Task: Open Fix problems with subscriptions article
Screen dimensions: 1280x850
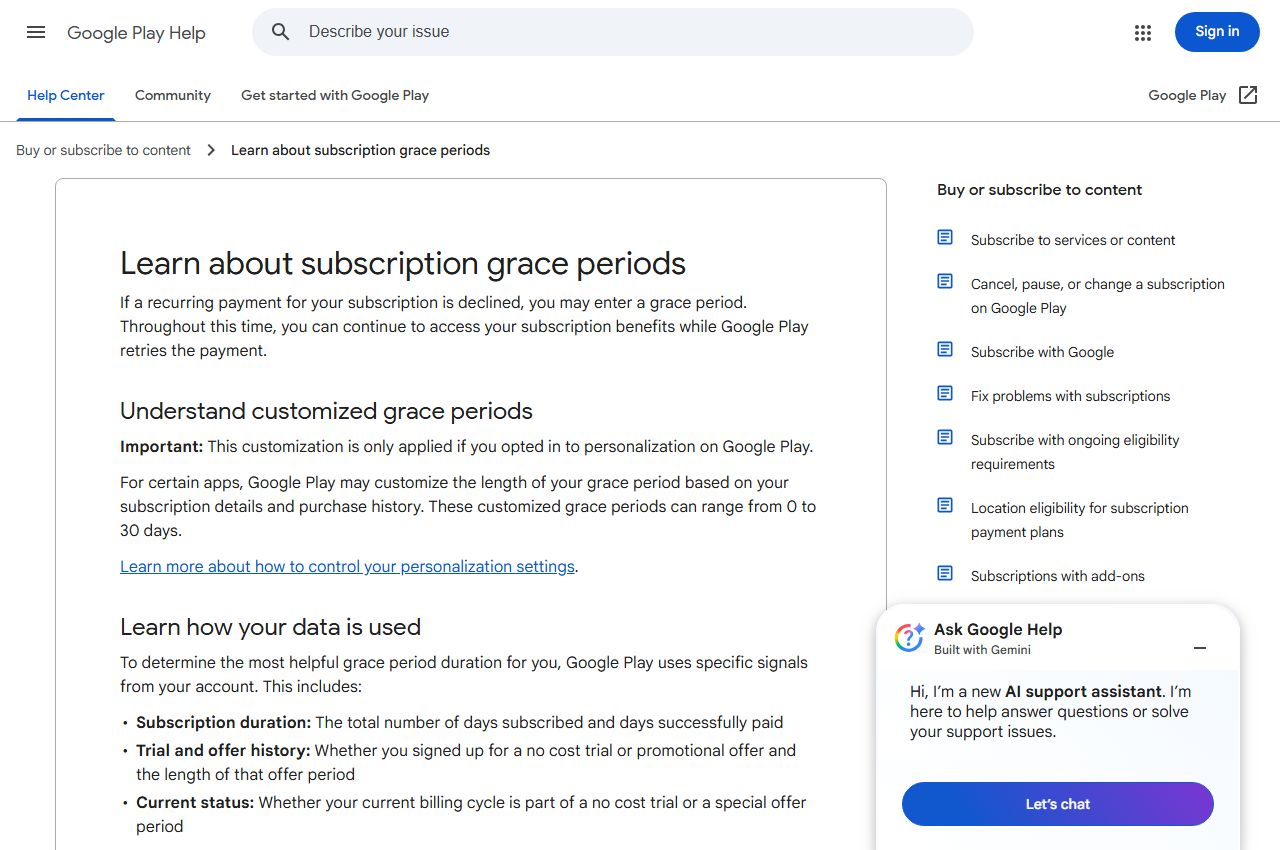Action: point(1070,396)
